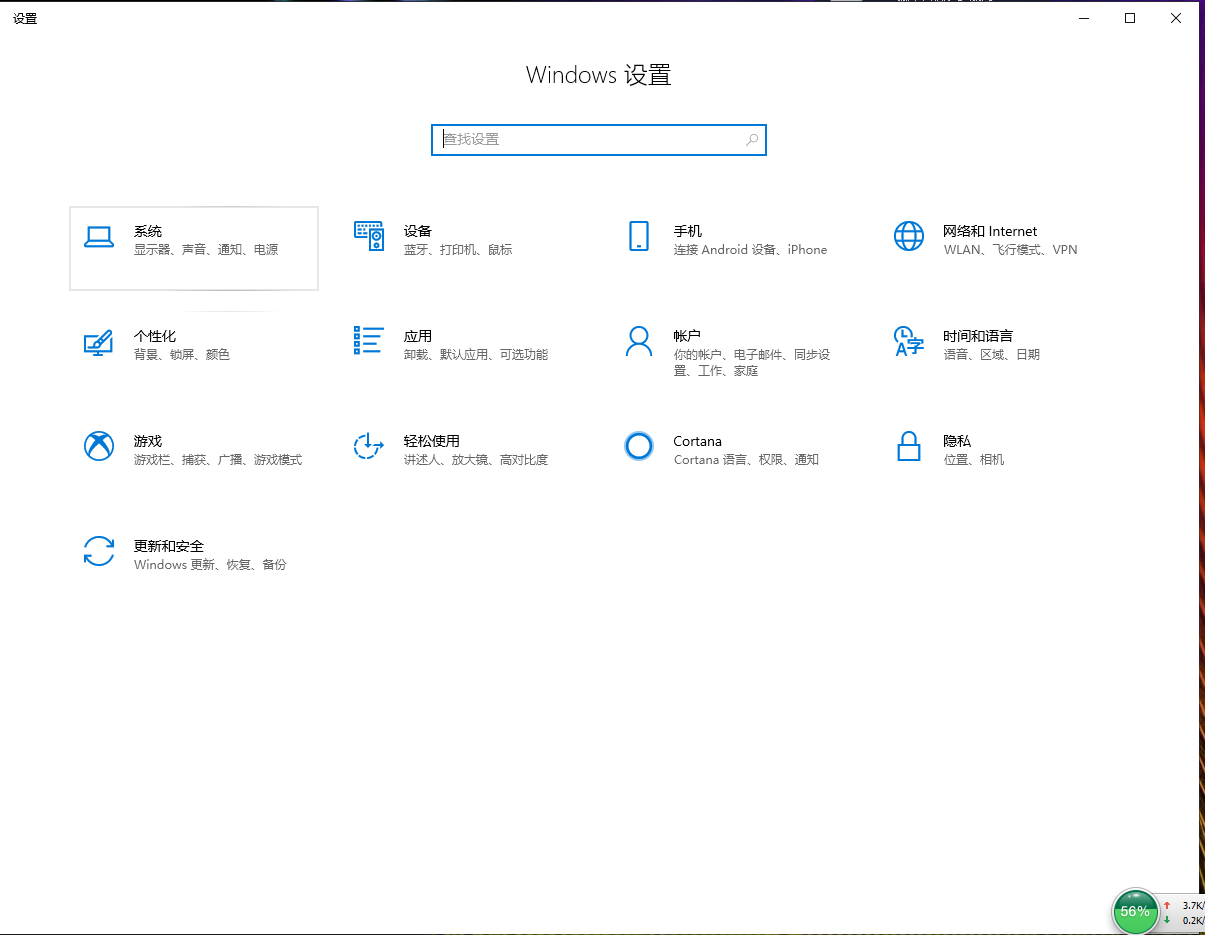This screenshot has width=1205, height=935.
Task: Open the 游戏 Xbox icon
Action: coord(98,446)
